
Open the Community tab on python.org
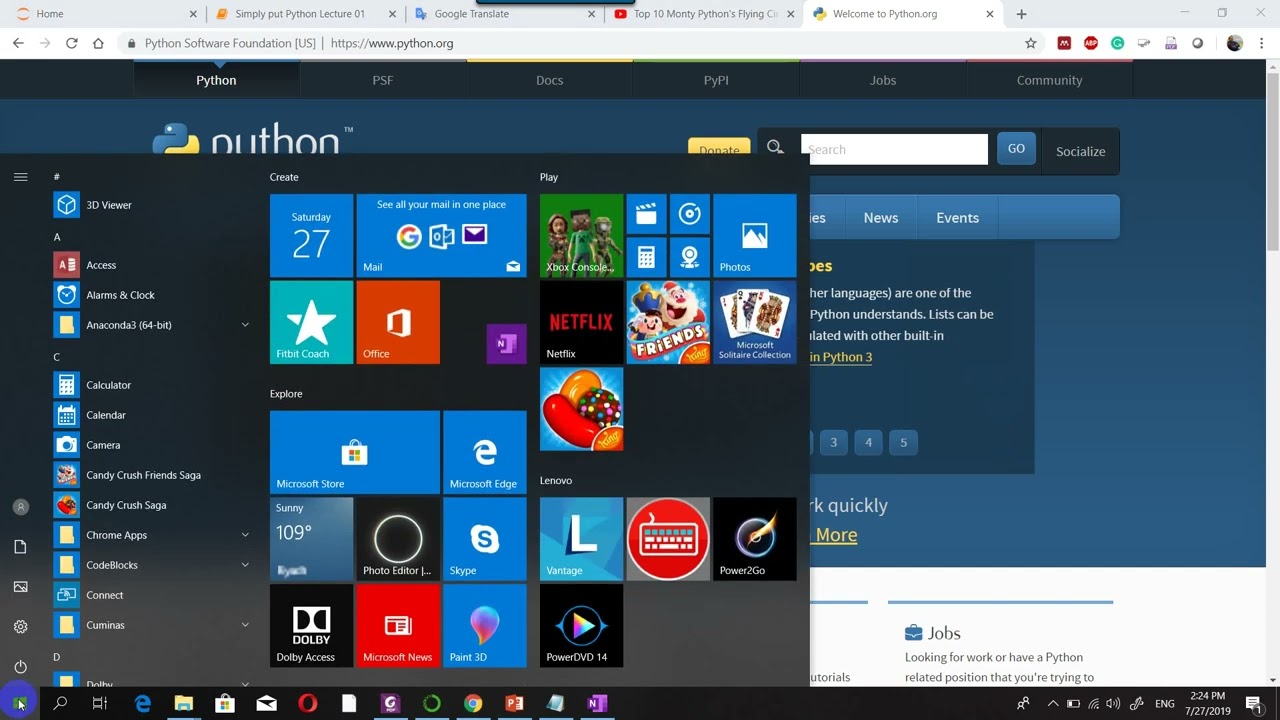click(x=1049, y=80)
